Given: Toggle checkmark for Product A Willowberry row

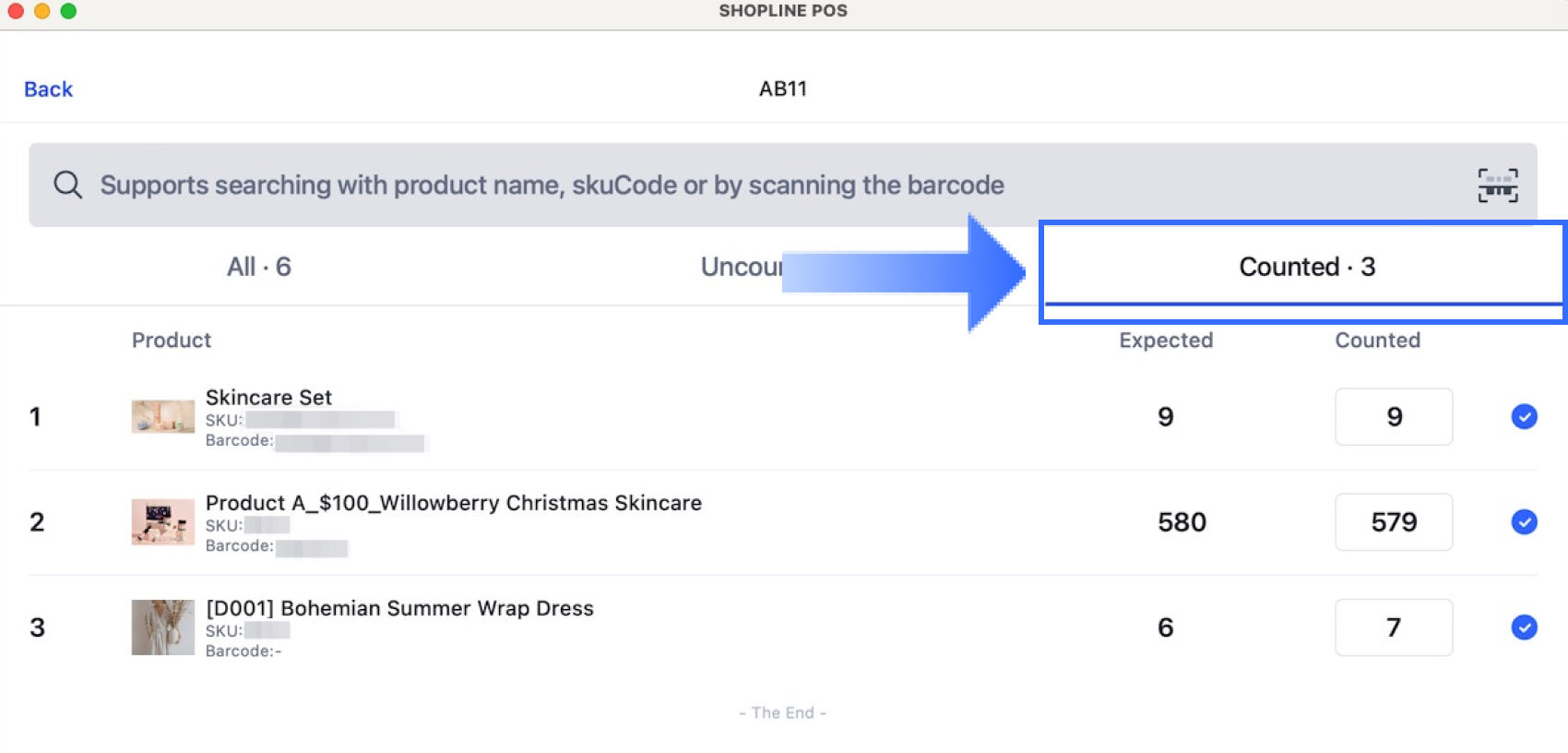Looking at the screenshot, I should (1524, 522).
